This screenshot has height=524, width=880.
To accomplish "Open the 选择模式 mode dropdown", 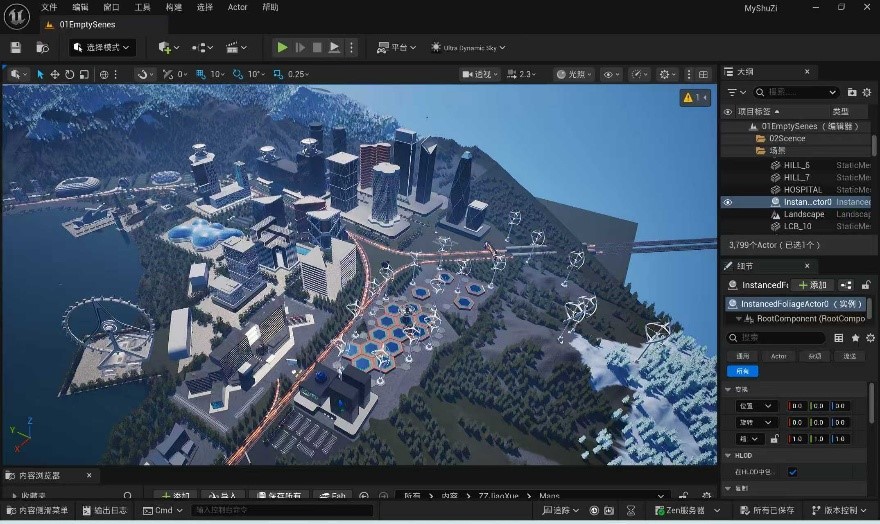I will tap(101, 47).
